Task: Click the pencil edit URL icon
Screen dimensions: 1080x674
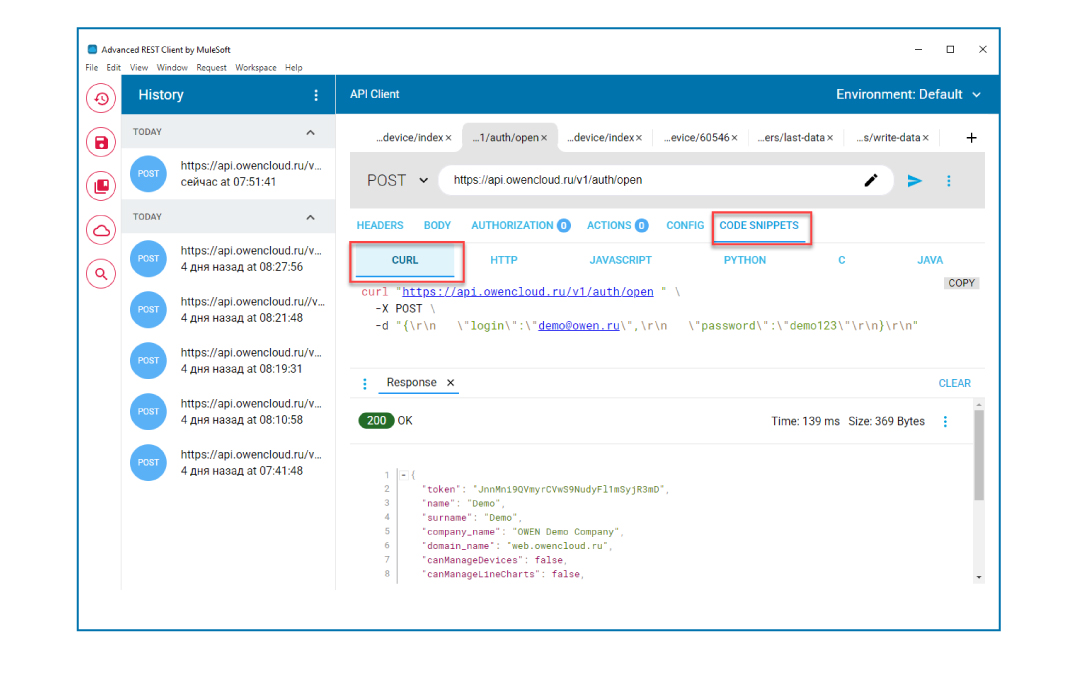Action: (871, 181)
